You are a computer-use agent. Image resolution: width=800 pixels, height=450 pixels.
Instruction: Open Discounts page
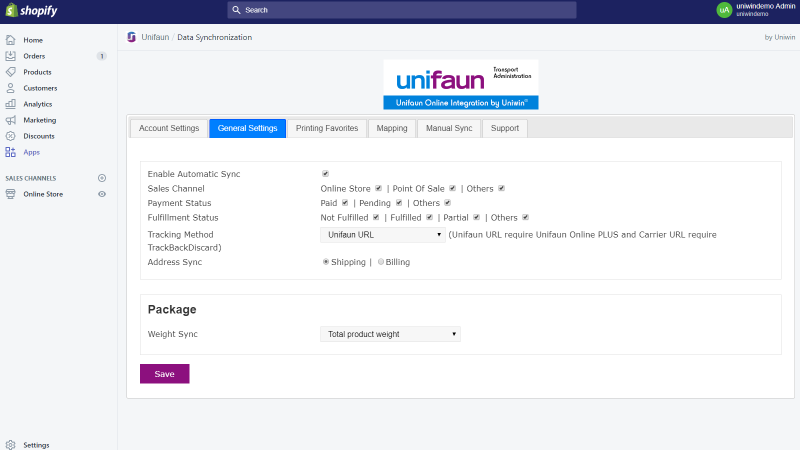[x=39, y=136]
